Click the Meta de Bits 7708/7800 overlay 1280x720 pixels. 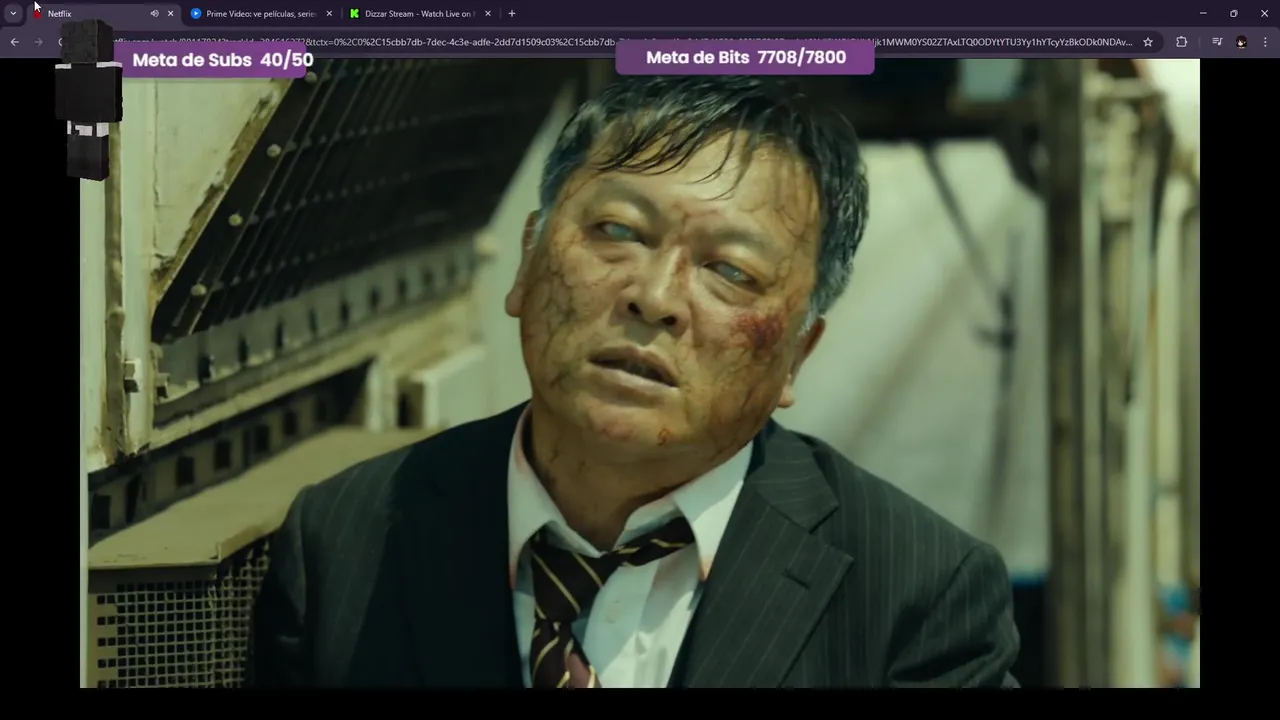745,57
